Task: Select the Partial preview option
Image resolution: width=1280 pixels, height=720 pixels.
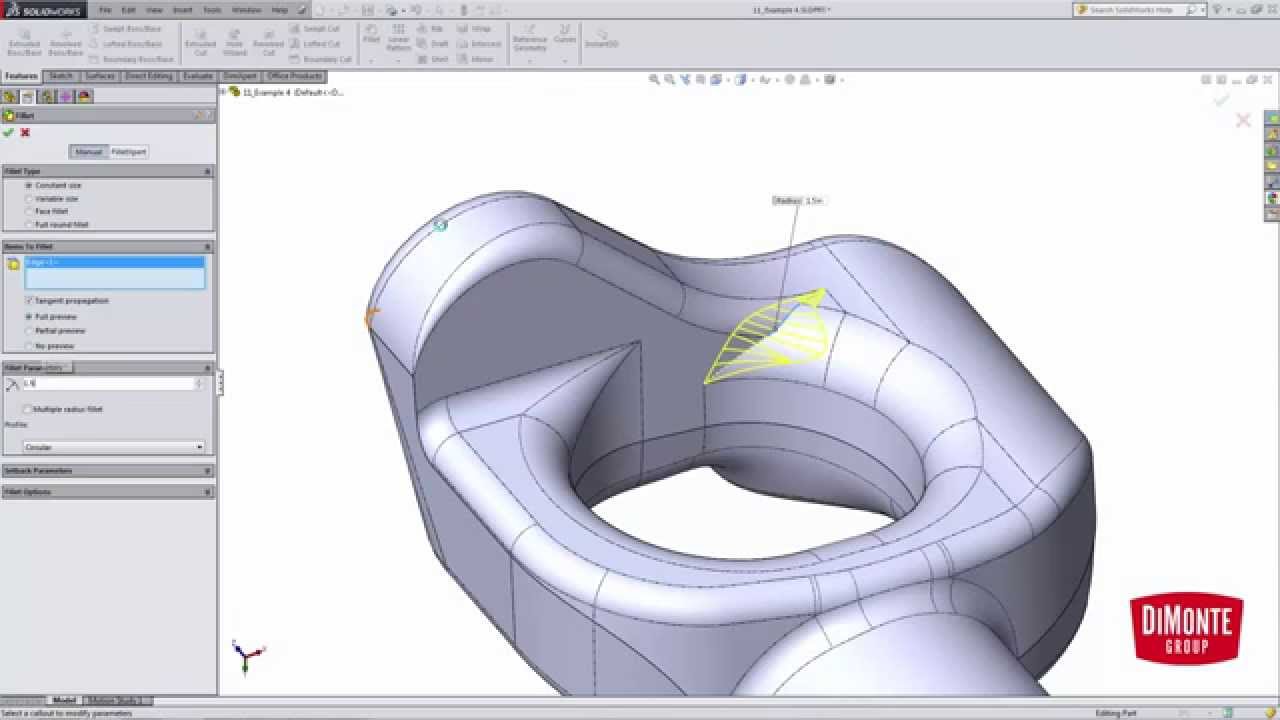Action: pos(55,330)
